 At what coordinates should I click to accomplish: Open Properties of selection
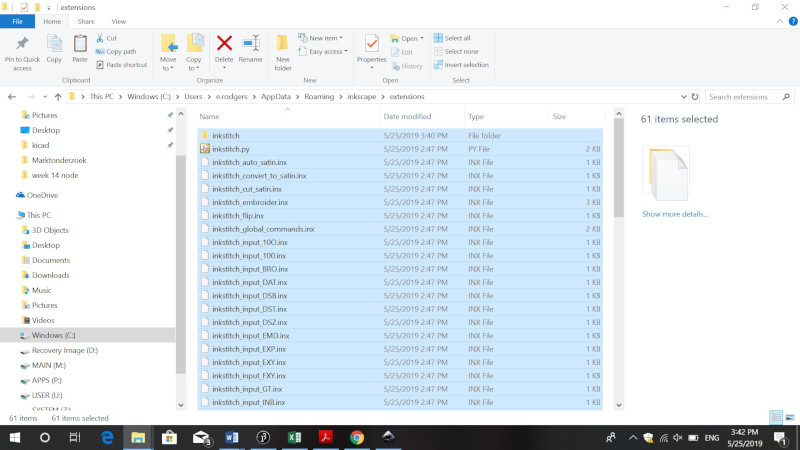tap(371, 52)
